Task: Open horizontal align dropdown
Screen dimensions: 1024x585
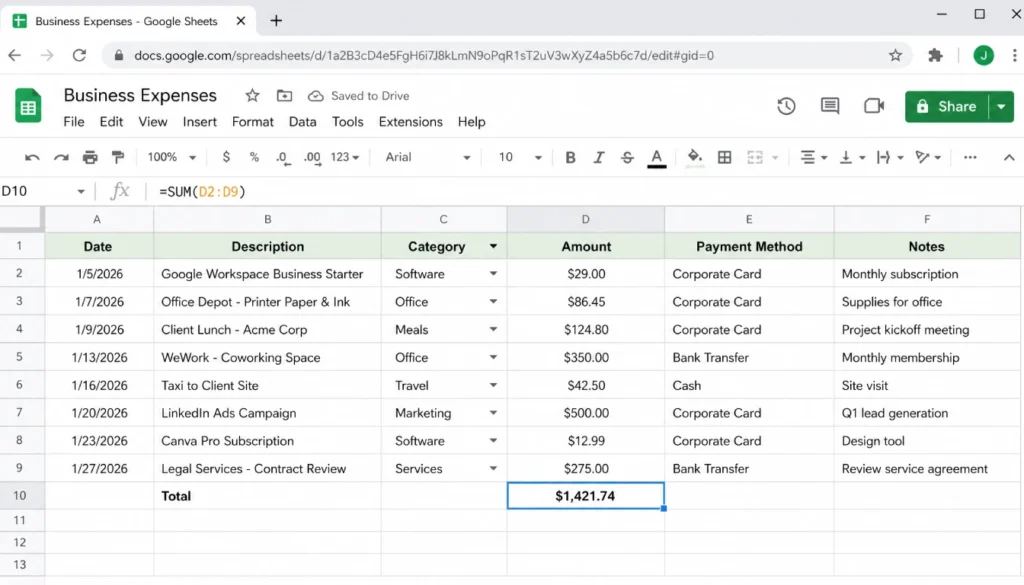Action: (814, 157)
